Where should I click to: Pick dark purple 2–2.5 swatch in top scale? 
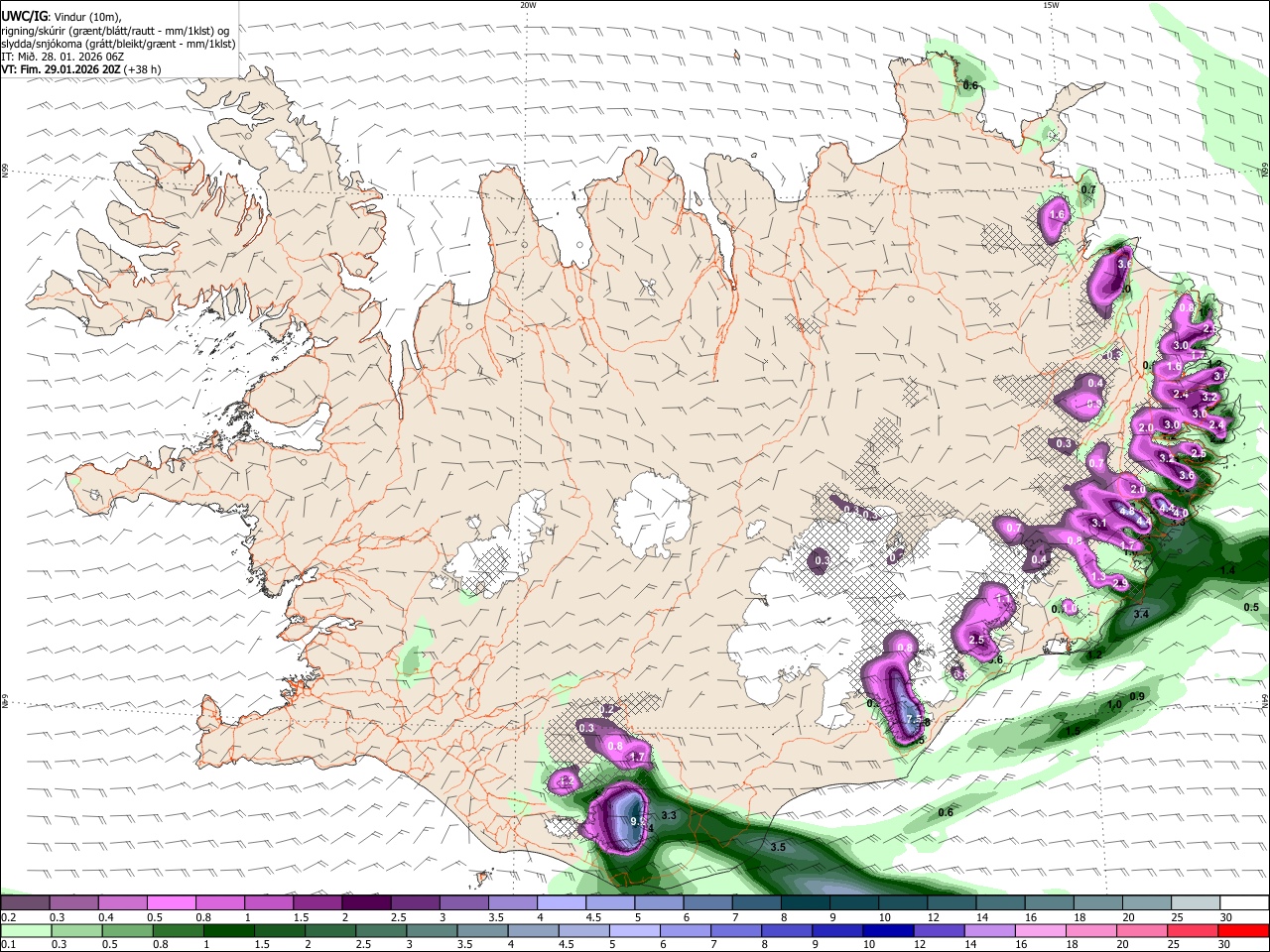[366, 903]
